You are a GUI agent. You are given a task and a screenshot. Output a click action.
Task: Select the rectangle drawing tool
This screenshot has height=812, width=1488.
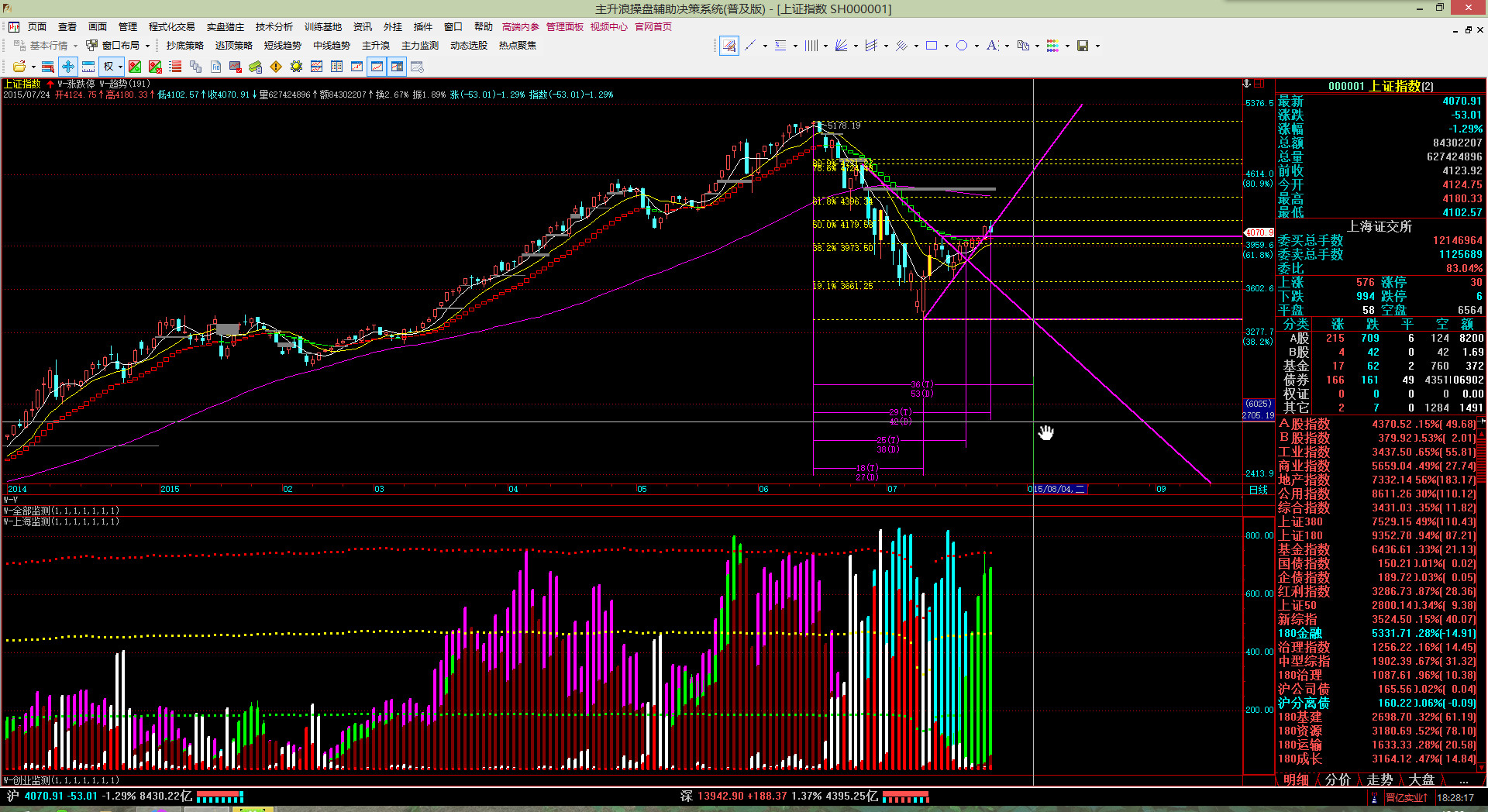[x=932, y=46]
